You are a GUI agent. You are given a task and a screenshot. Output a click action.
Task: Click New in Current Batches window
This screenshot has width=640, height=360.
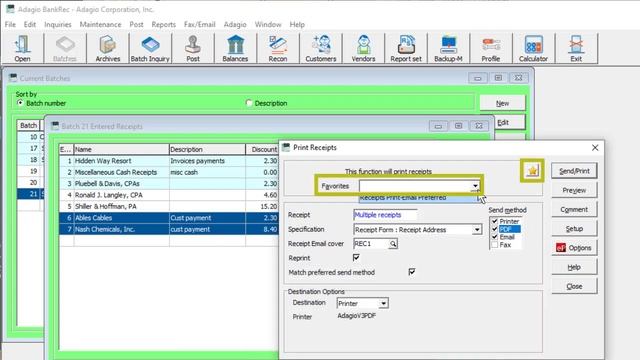tap(502, 103)
